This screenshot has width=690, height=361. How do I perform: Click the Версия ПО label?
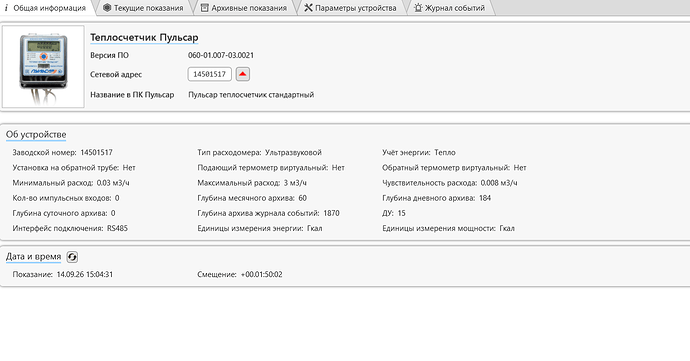pyautogui.click(x=110, y=55)
